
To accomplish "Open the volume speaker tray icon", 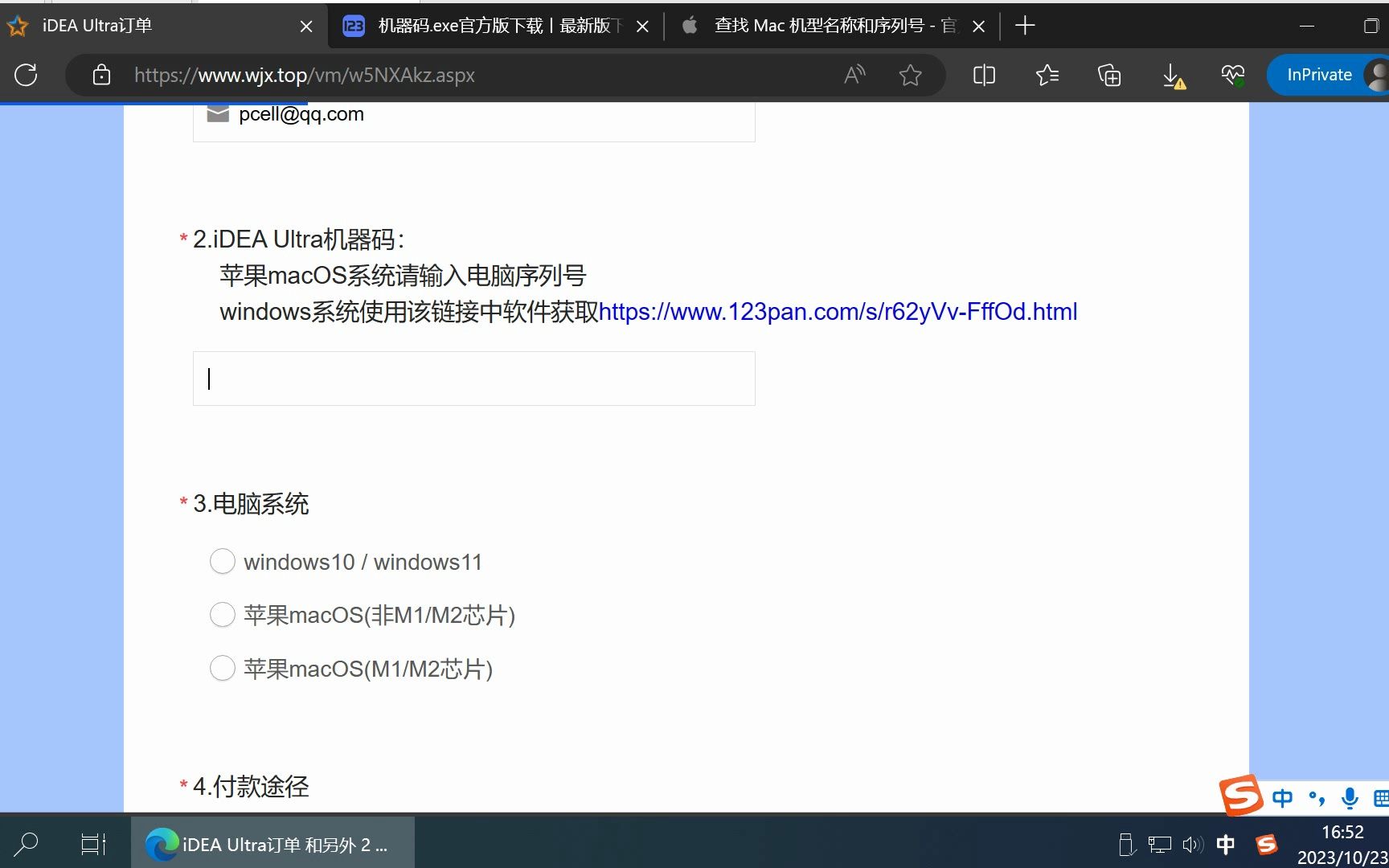I will [x=1193, y=844].
